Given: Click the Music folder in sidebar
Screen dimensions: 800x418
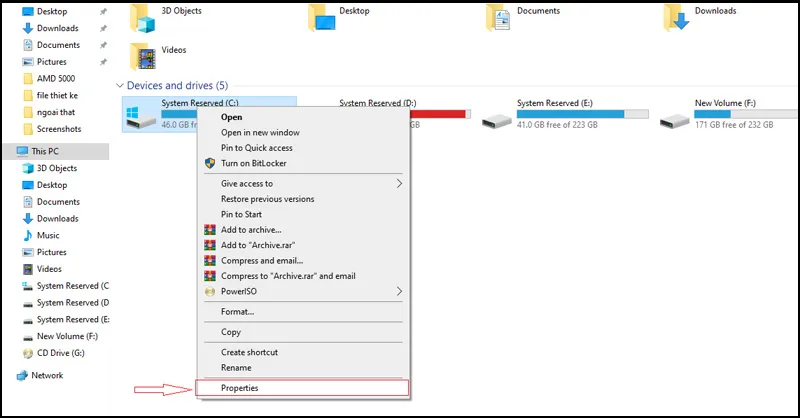Looking at the screenshot, I should (x=48, y=235).
